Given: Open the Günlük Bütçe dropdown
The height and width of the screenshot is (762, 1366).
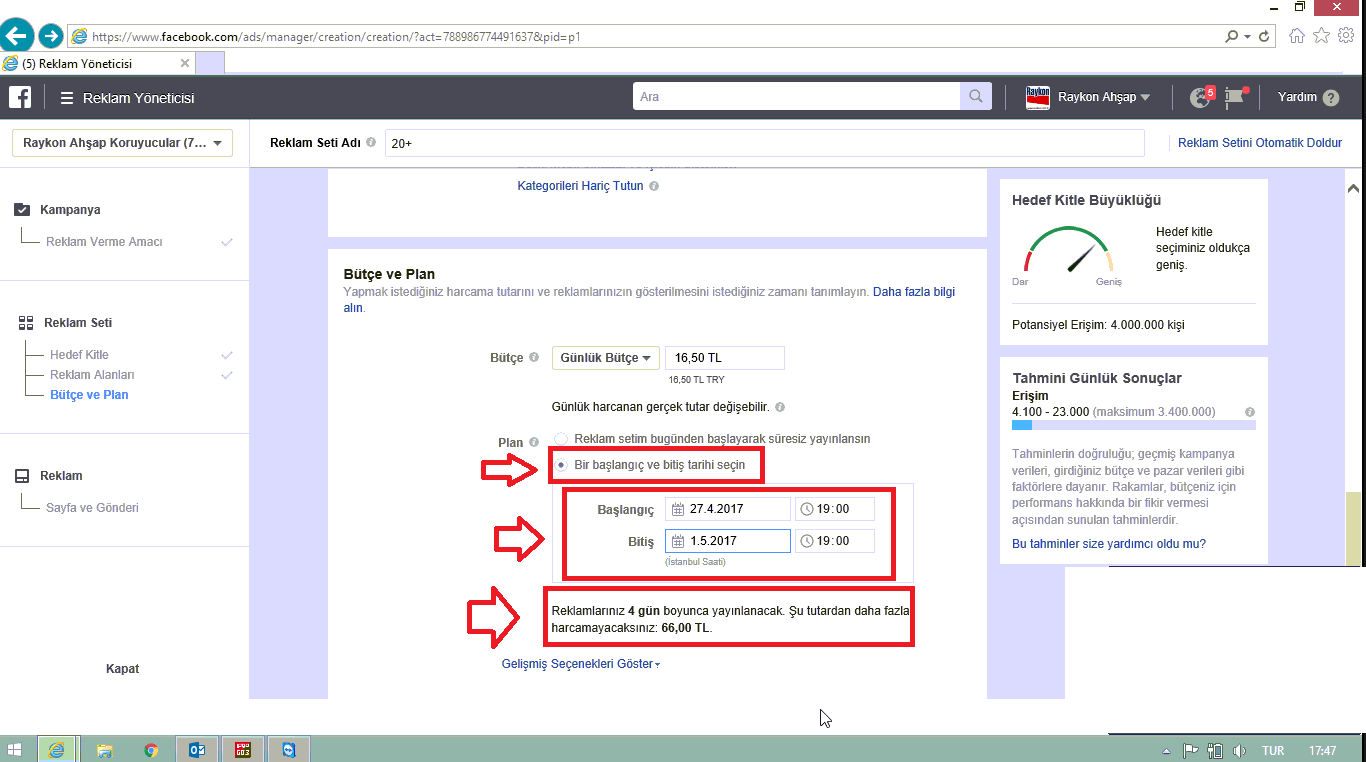Looking at the screenshot, I should pyautogui.click(x=605, y=358).
